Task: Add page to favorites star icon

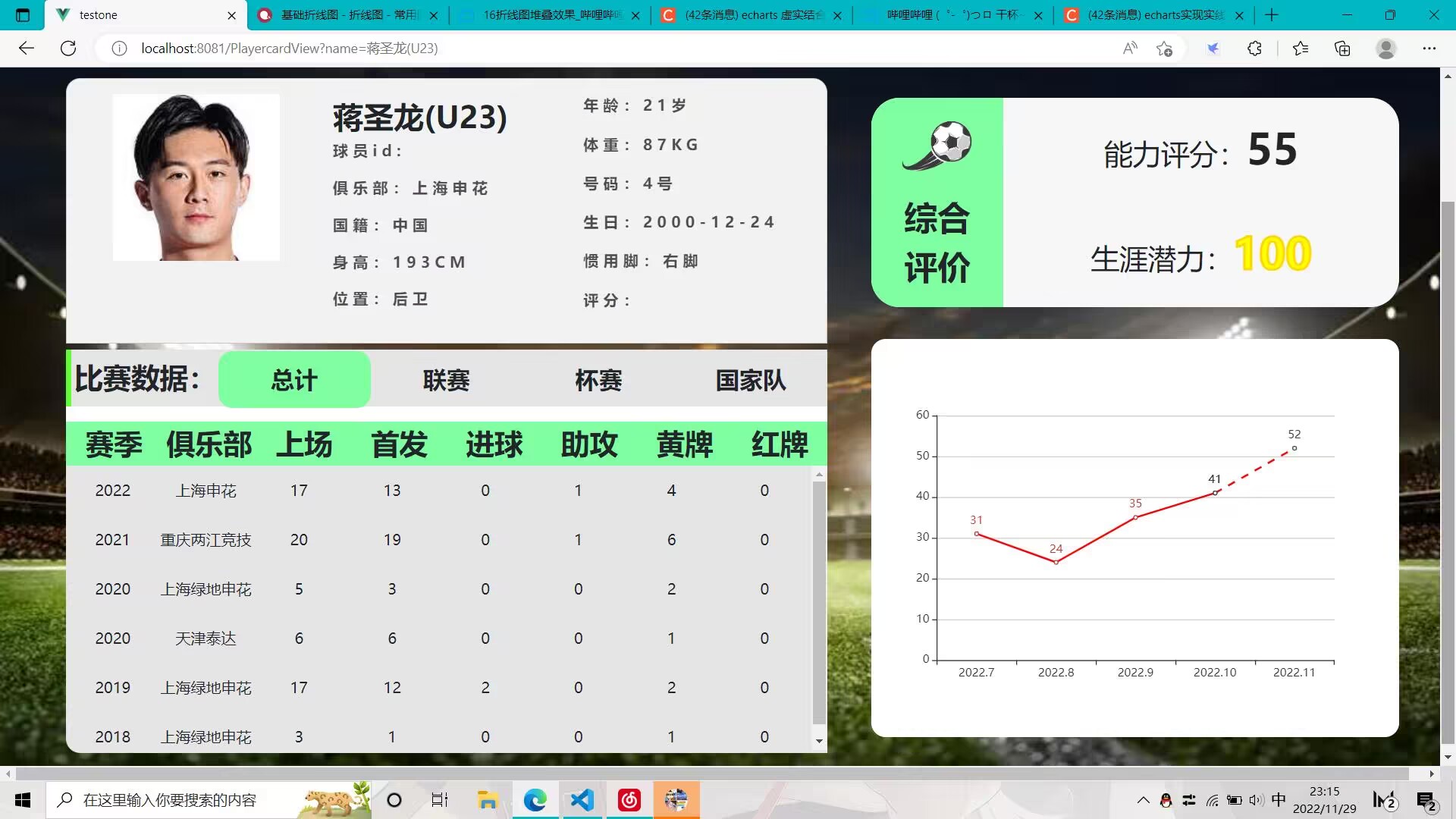Action: (1164, 49)
